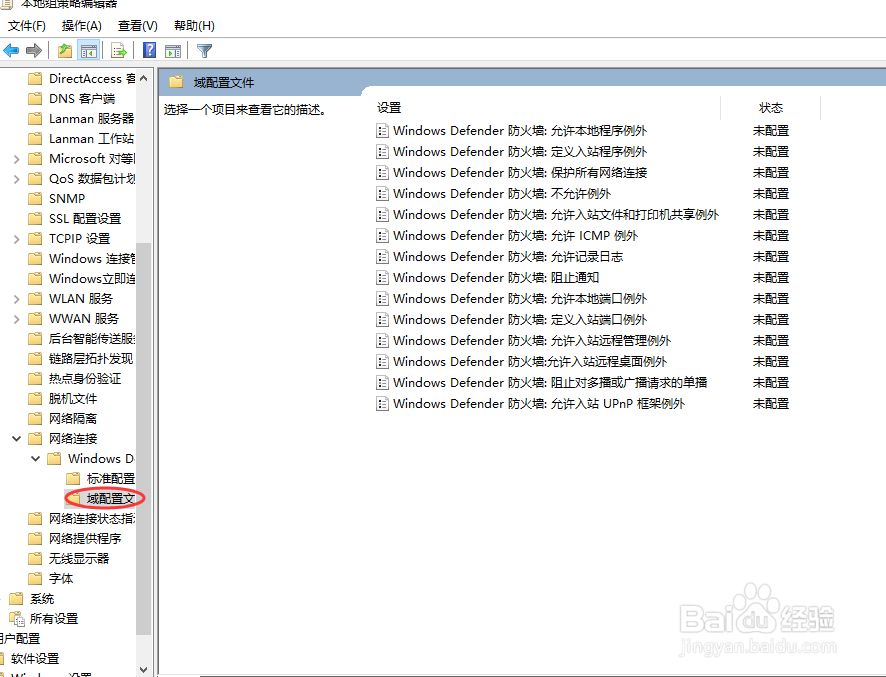
Task: Select the Lanman 服务器 folder
Action: click(x=81, y=119)
